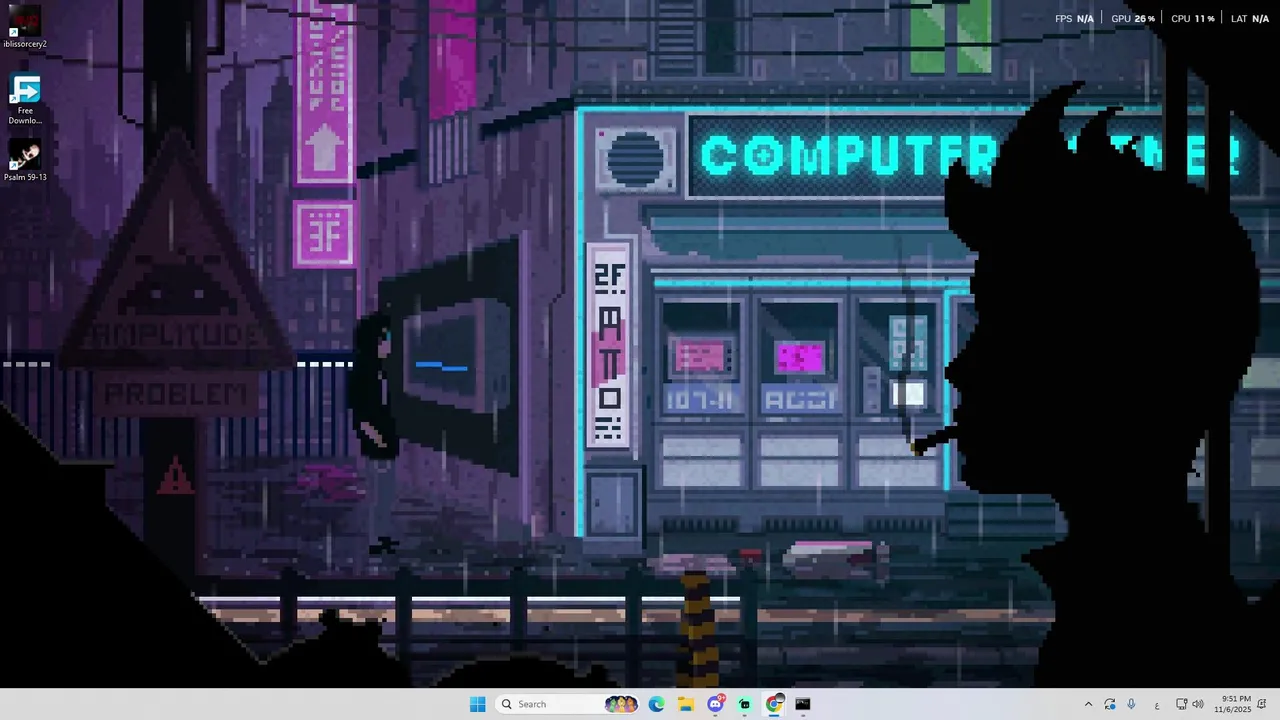The width and height of the screenshot is (1280, 720).
Task: Show hidden system tray icons
Action: [x=1088, y=704]
